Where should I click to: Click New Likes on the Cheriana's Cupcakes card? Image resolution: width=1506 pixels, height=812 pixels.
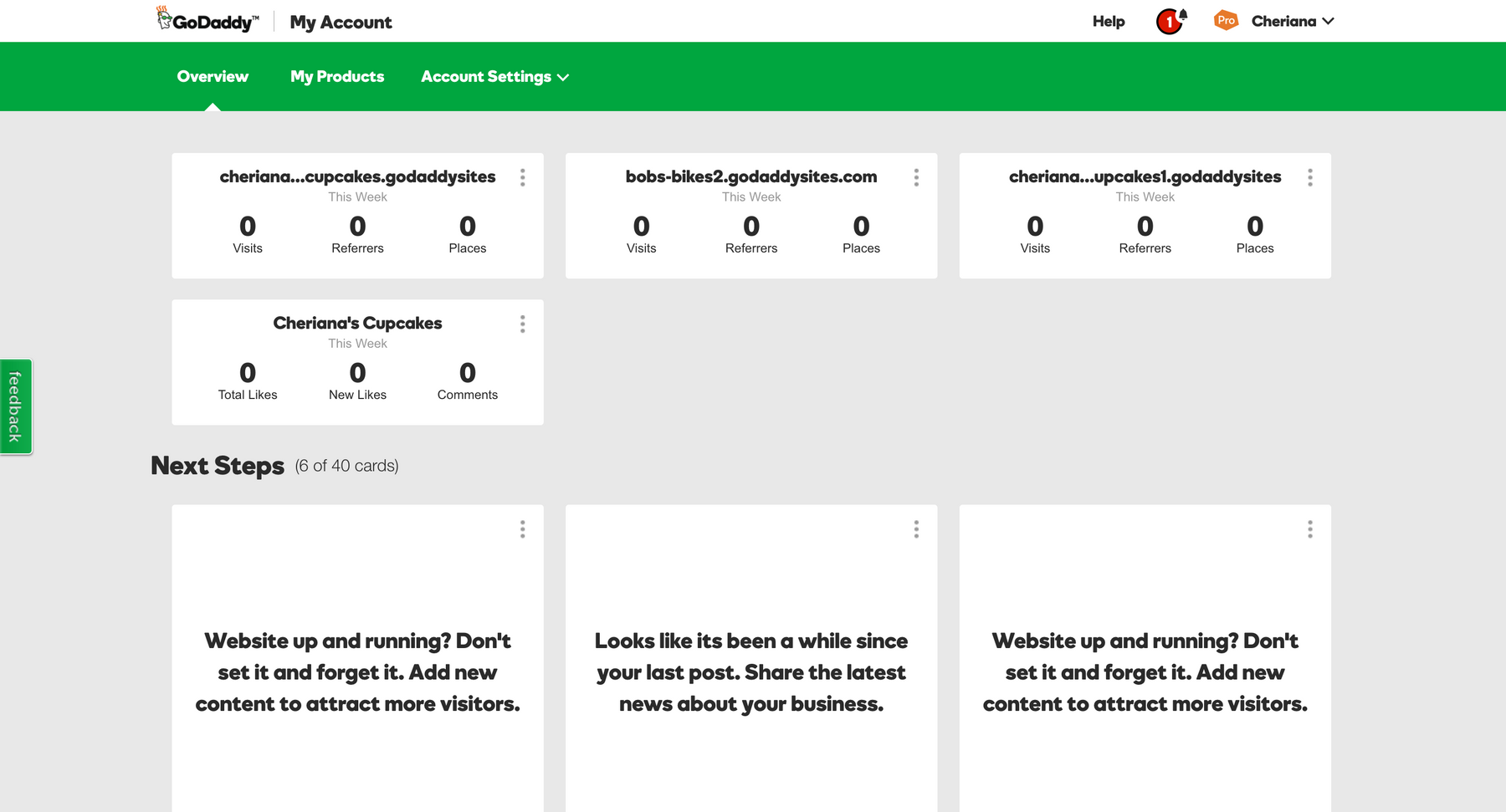[x=357, y=380]
